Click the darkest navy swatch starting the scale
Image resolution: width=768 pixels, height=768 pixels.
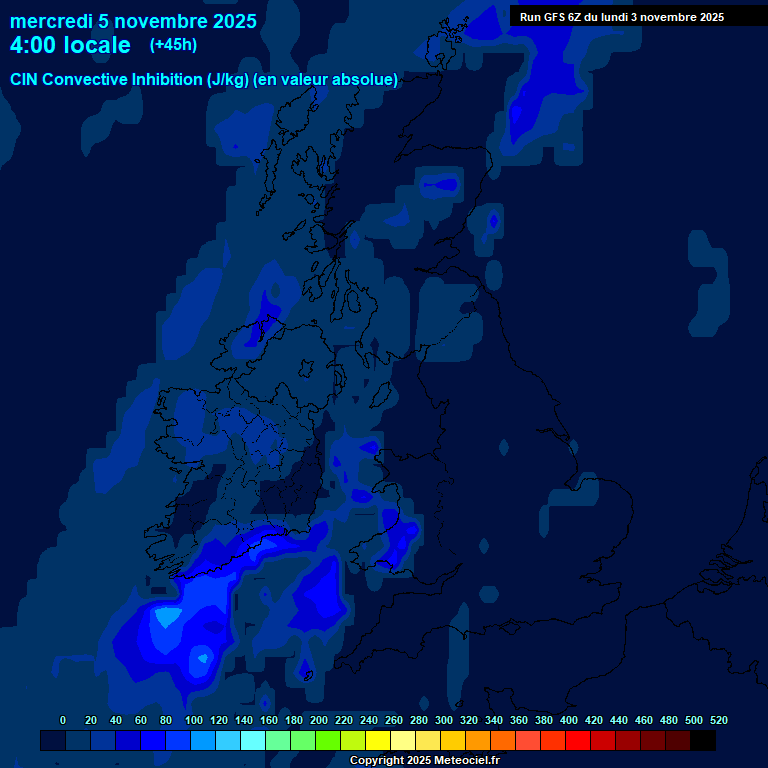pyautogui.click(x=53, y=741)
